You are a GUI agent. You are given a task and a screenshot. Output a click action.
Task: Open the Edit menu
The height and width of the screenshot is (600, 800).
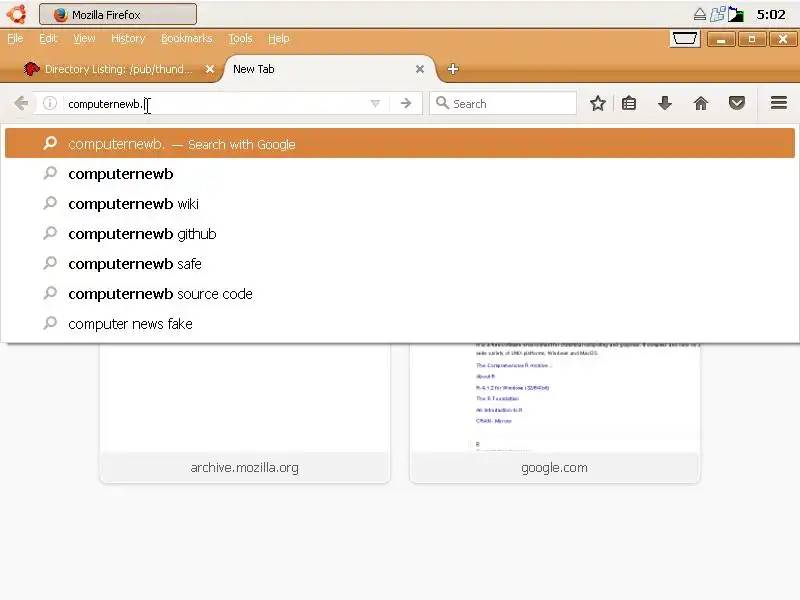tap(48, 38)
